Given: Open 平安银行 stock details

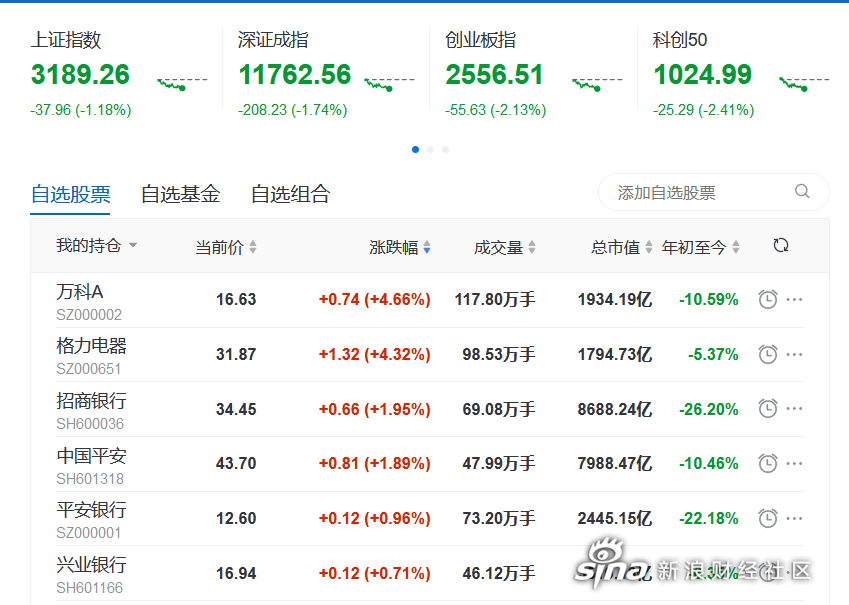Looking at the screenshot, I should (91, 510).
